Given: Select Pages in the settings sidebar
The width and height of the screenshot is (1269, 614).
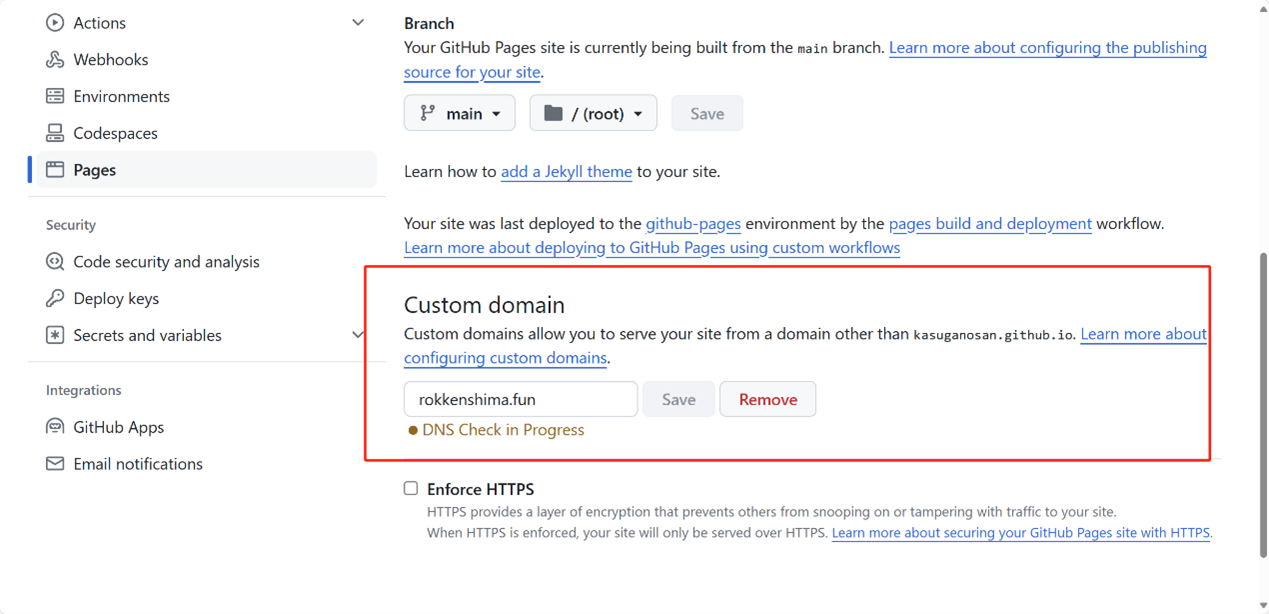Looking at the screenshot, I should [x=206, y=170].
